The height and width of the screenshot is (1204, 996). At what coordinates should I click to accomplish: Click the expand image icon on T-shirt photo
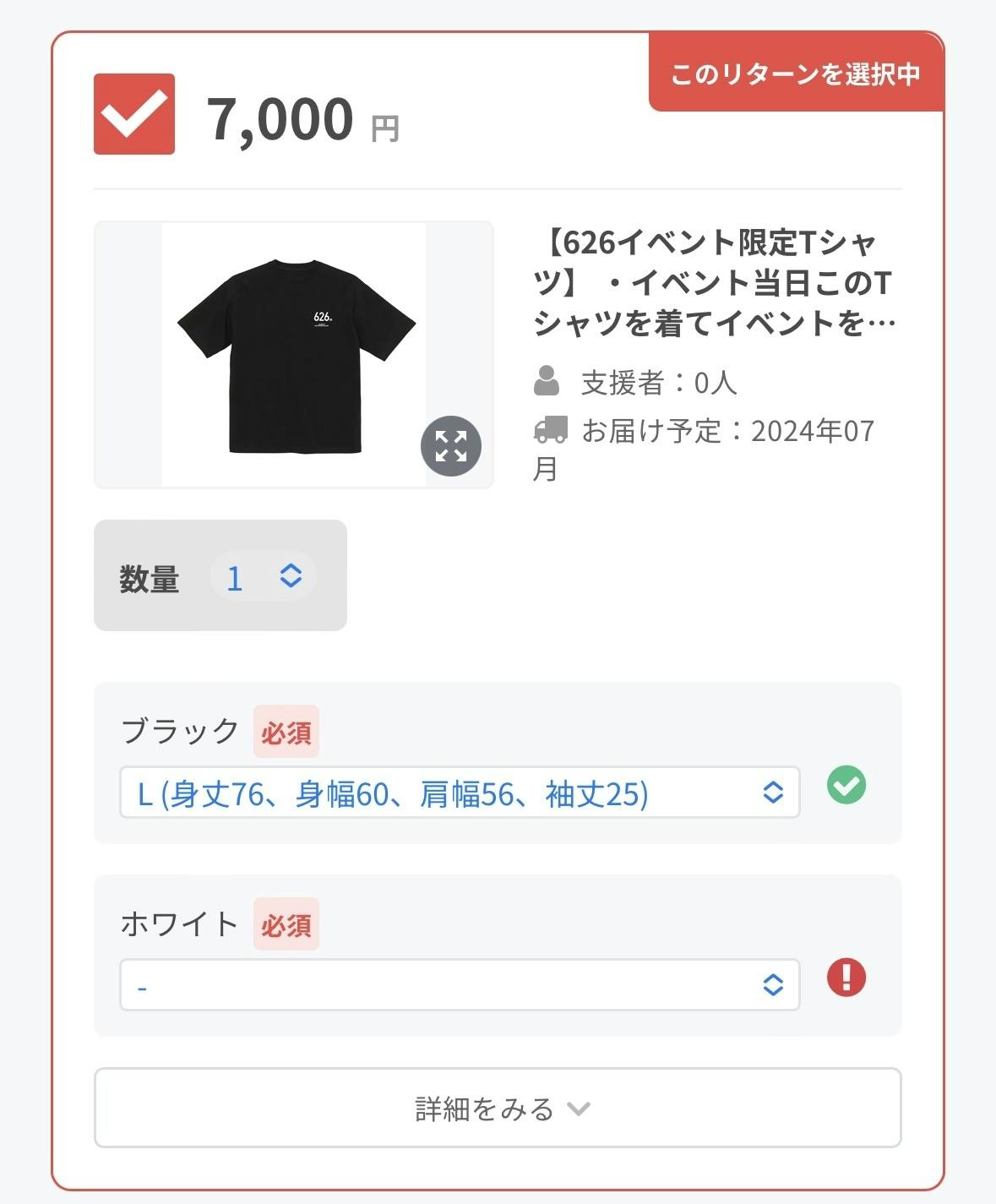(x=451, y=446)
